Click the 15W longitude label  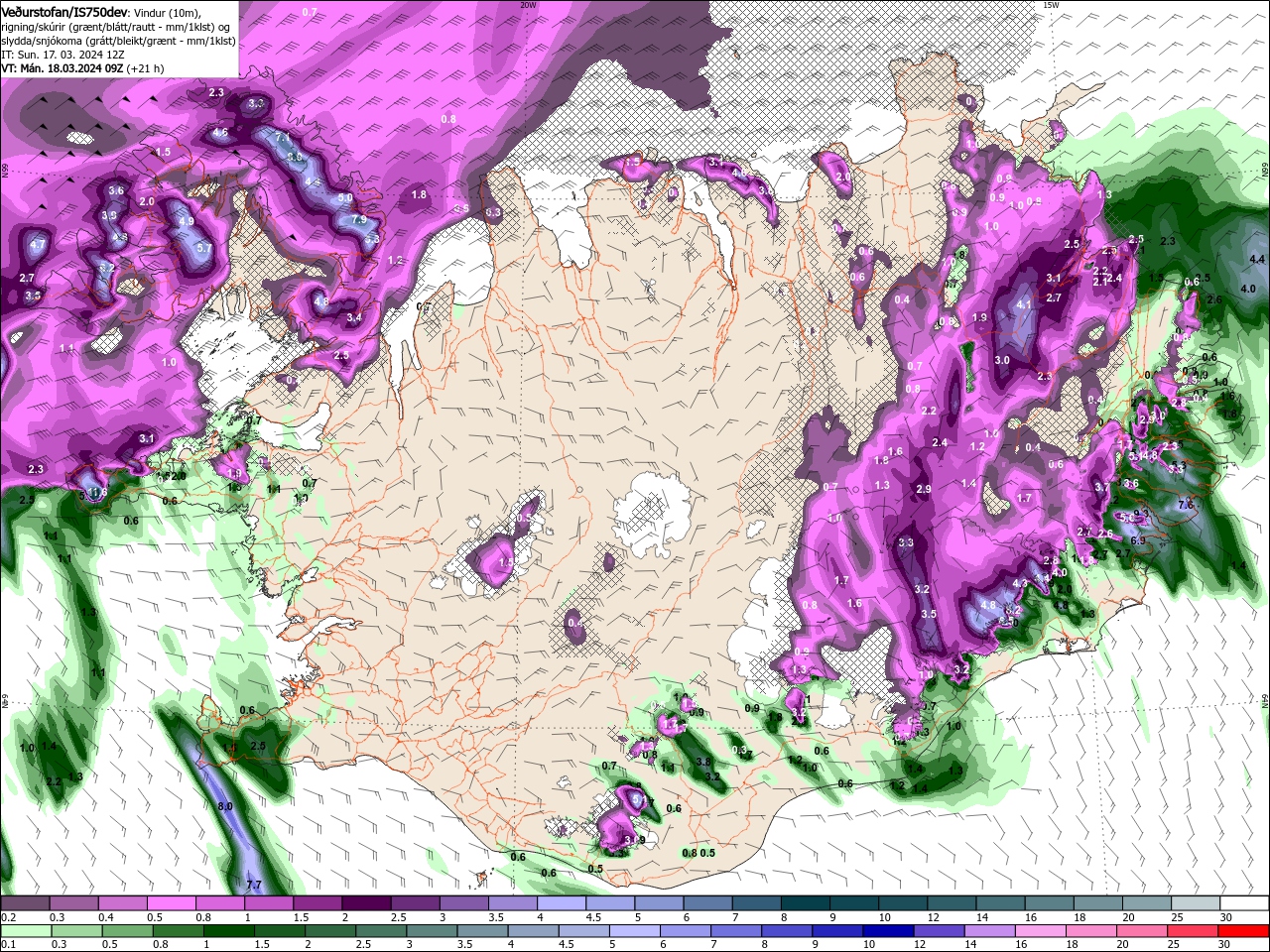tap(1051, 5)
